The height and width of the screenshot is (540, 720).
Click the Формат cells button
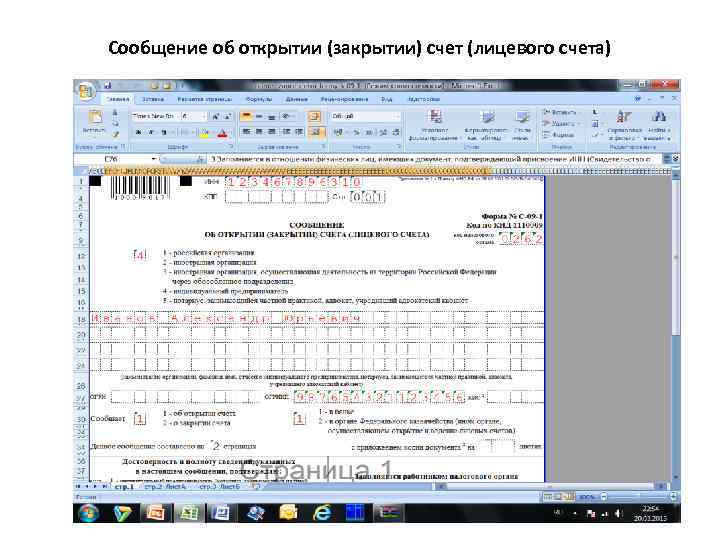pos(559,135)
